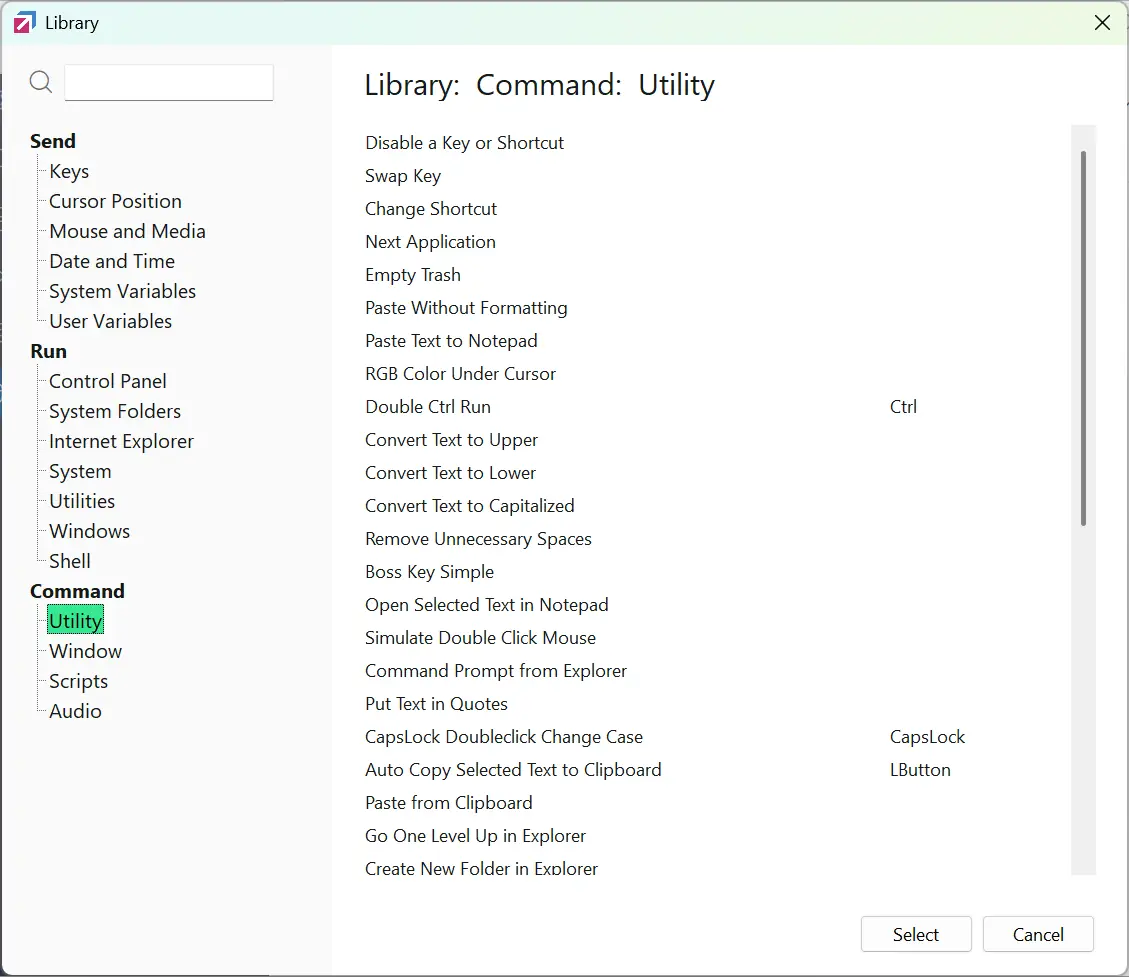Select 'Disable a Key or Shortcut'
The height and width of the screenshot is (977, 1129).
(x=464, y=143)
